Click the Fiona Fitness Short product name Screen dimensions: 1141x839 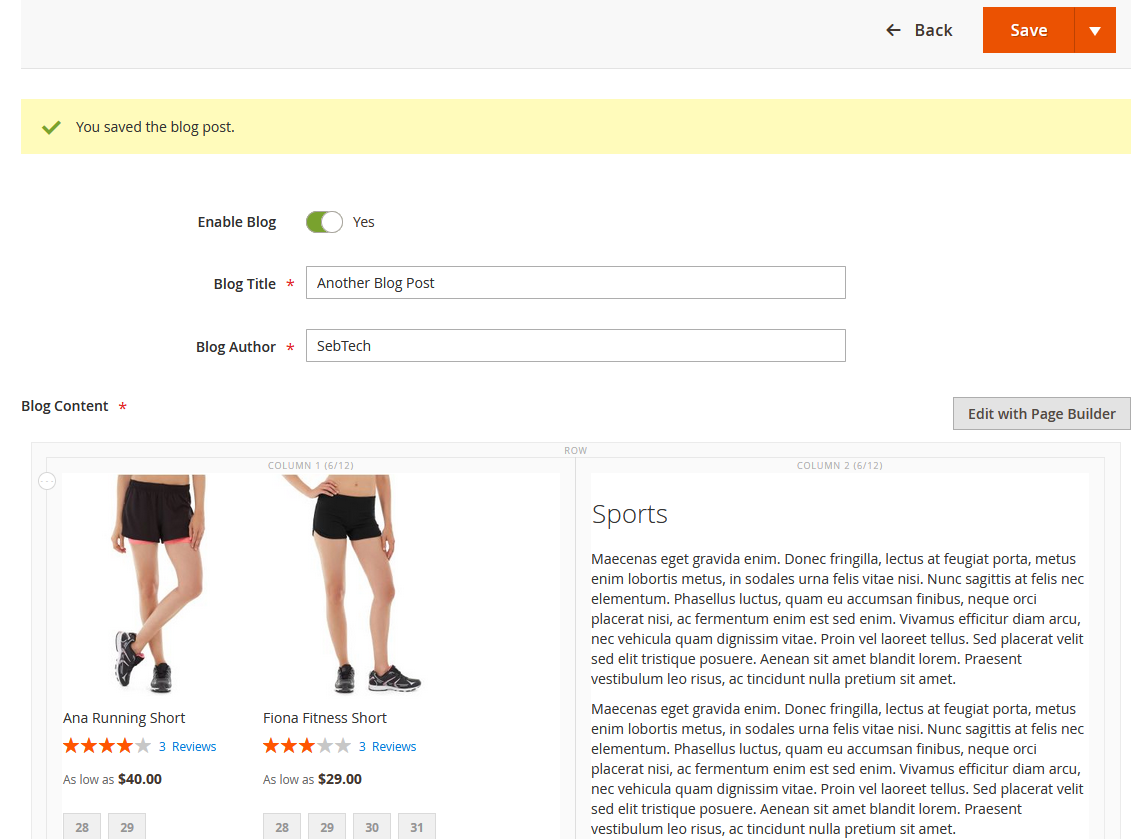point(325,718)
